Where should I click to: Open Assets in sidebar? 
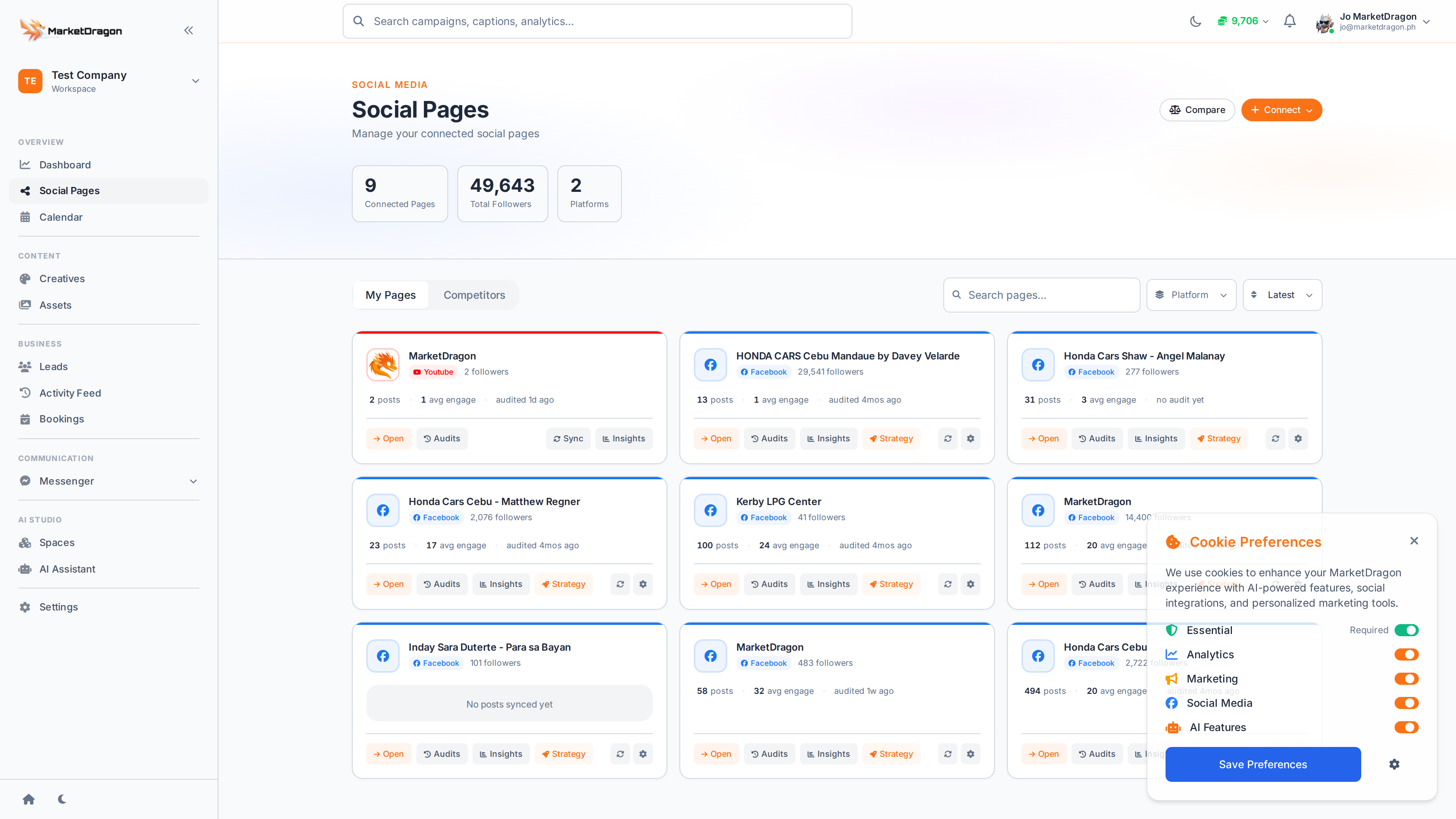[108, 305]
